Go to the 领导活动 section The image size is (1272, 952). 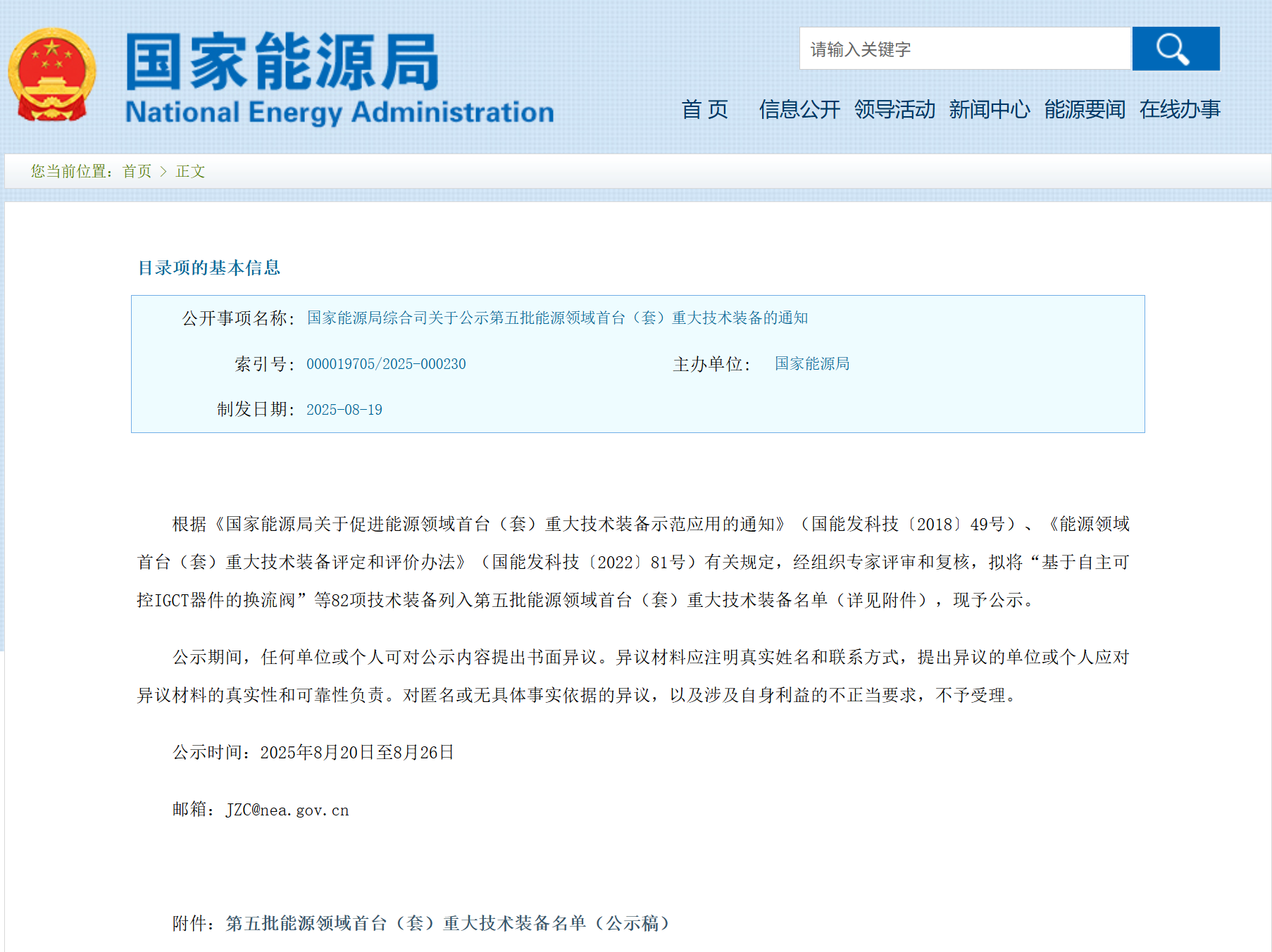coord(894,110)
